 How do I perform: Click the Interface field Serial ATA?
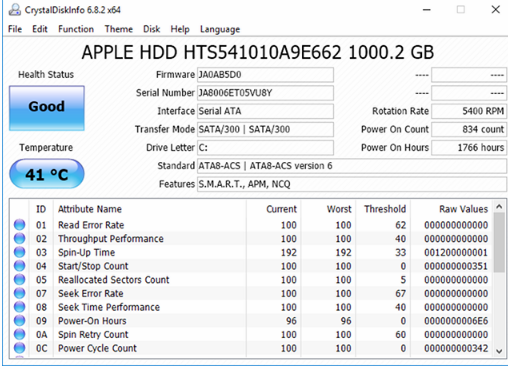tap(265, 111)
